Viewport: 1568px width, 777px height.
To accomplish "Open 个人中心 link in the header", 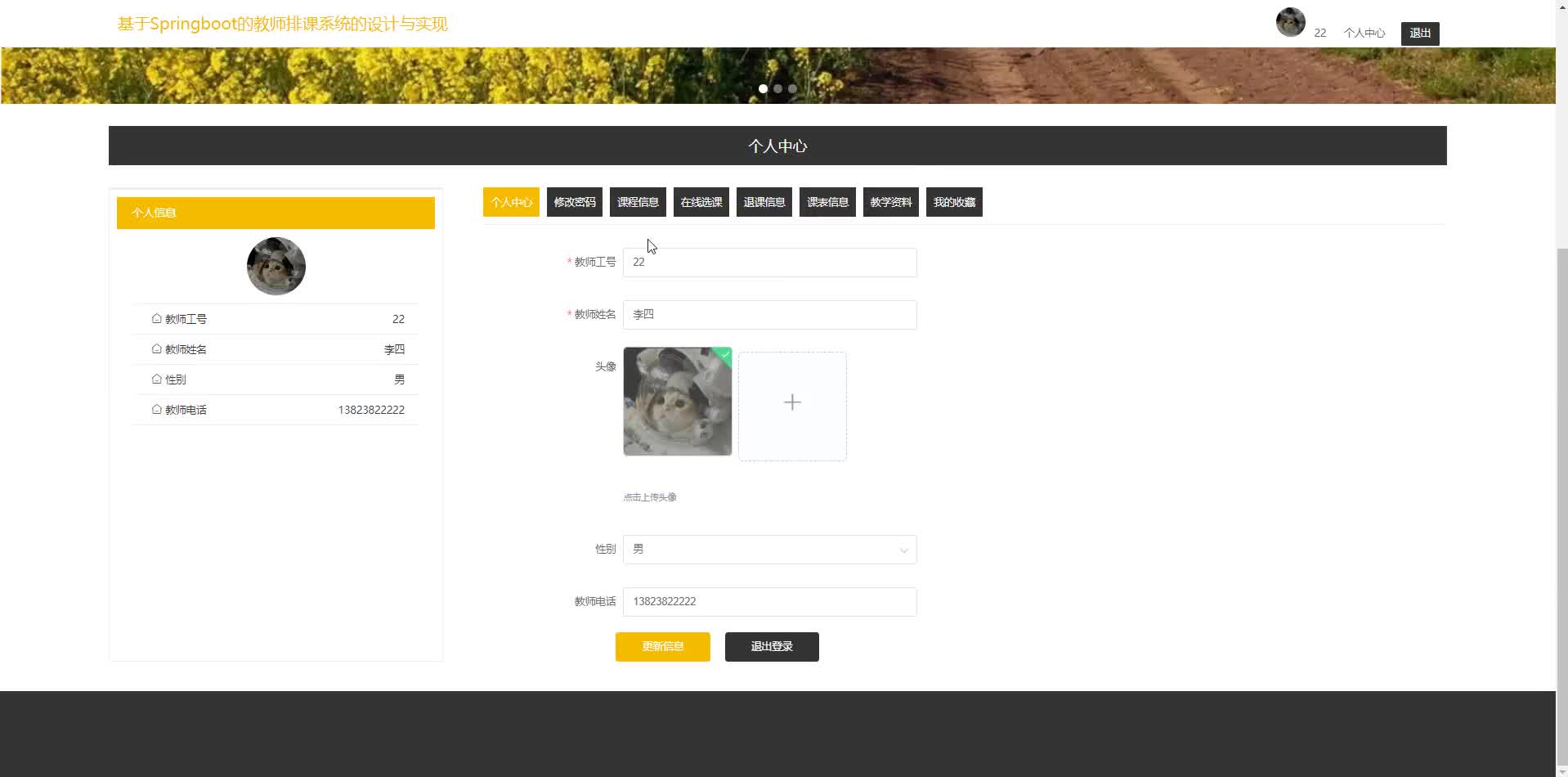I will 1364,34.
